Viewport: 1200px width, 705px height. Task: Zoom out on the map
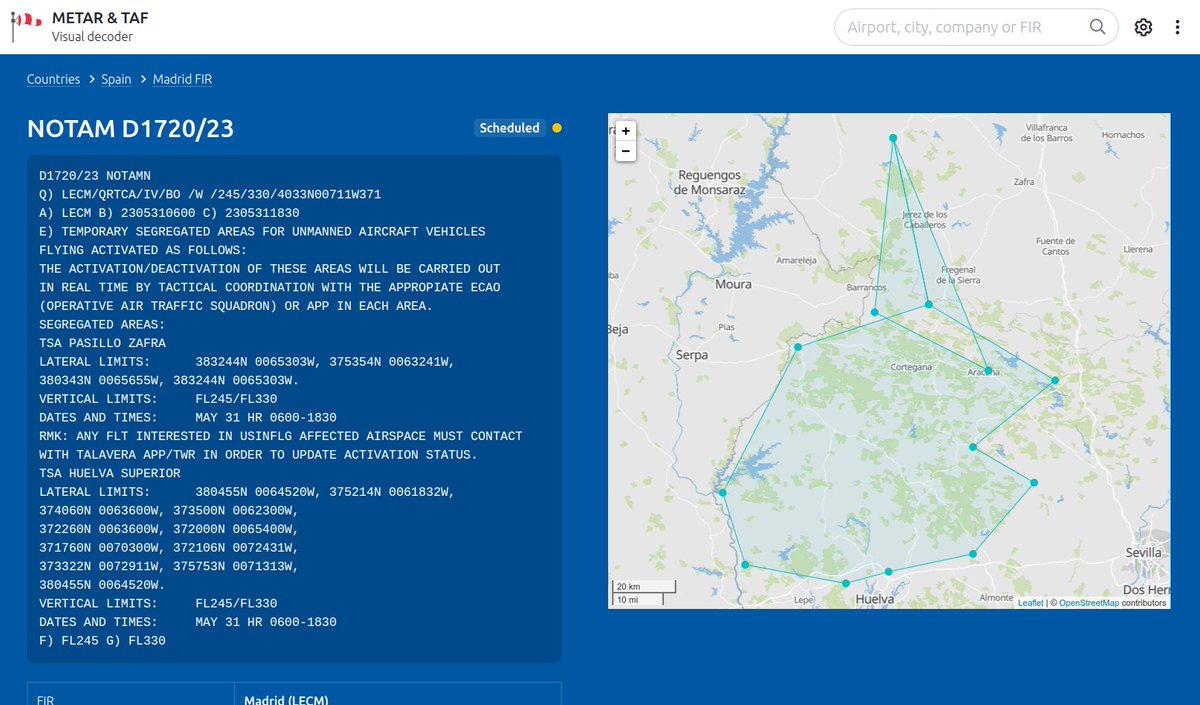click(626, 151)
